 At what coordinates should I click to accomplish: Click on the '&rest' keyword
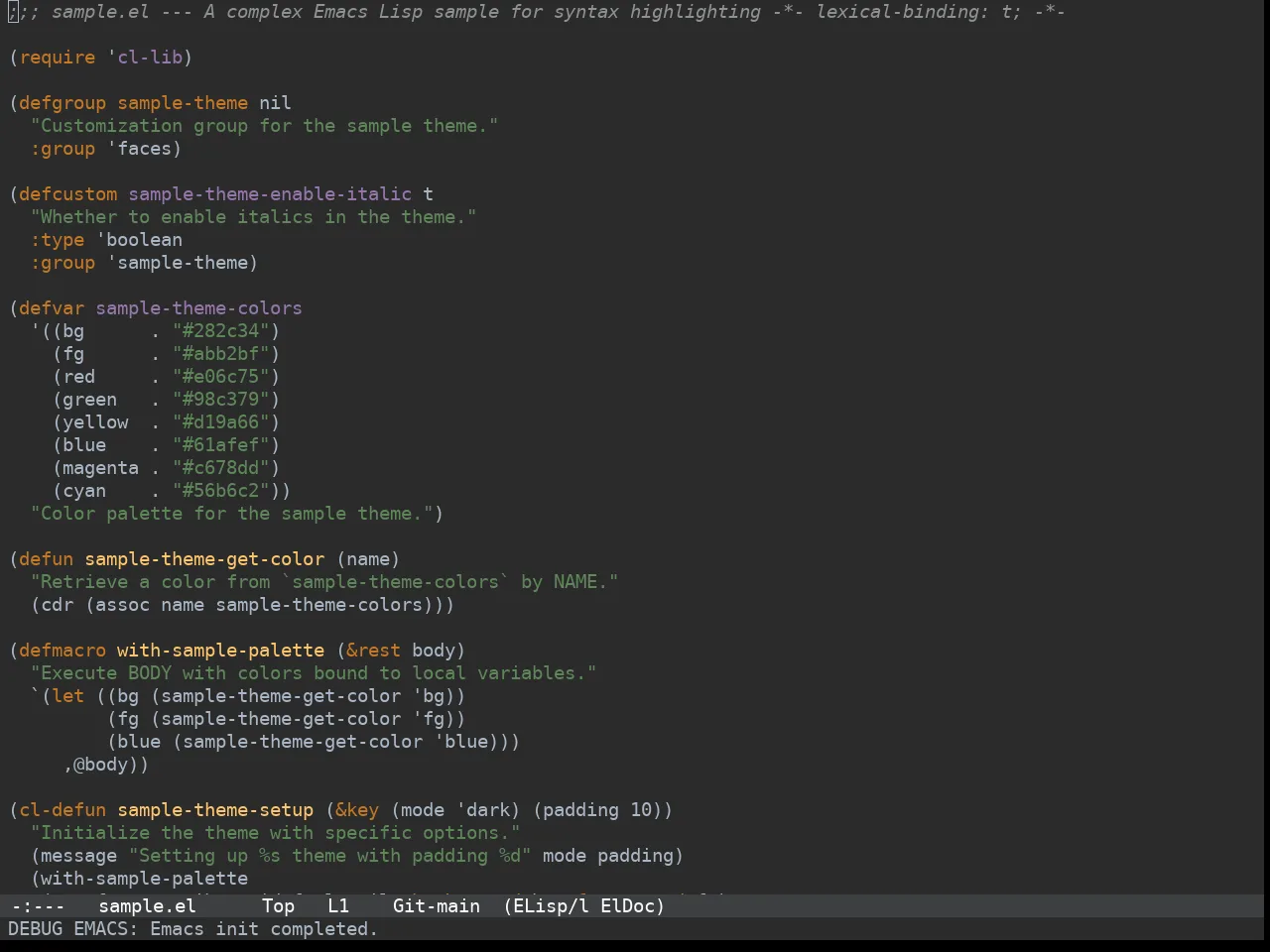[x=373, y=651]
